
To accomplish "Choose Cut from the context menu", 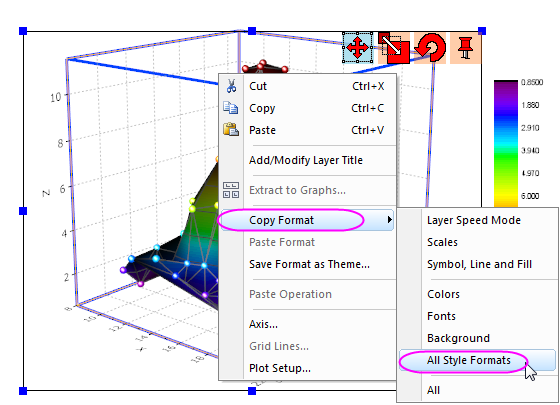I will (x=308, y=86).
